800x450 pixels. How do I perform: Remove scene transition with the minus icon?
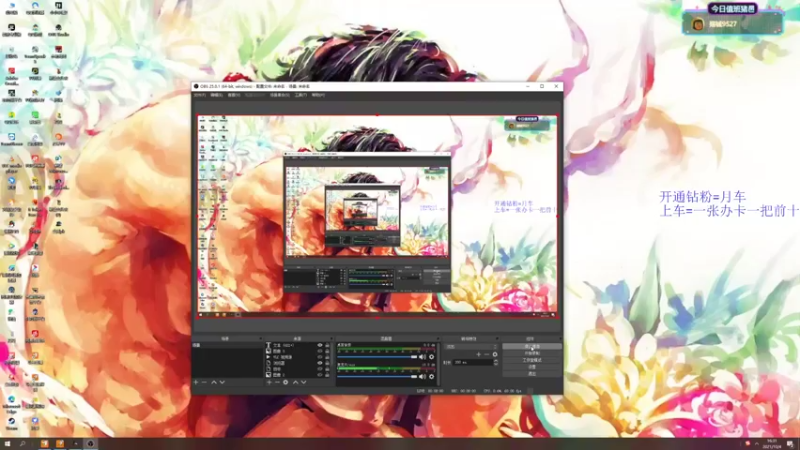[x=486, y=355]
